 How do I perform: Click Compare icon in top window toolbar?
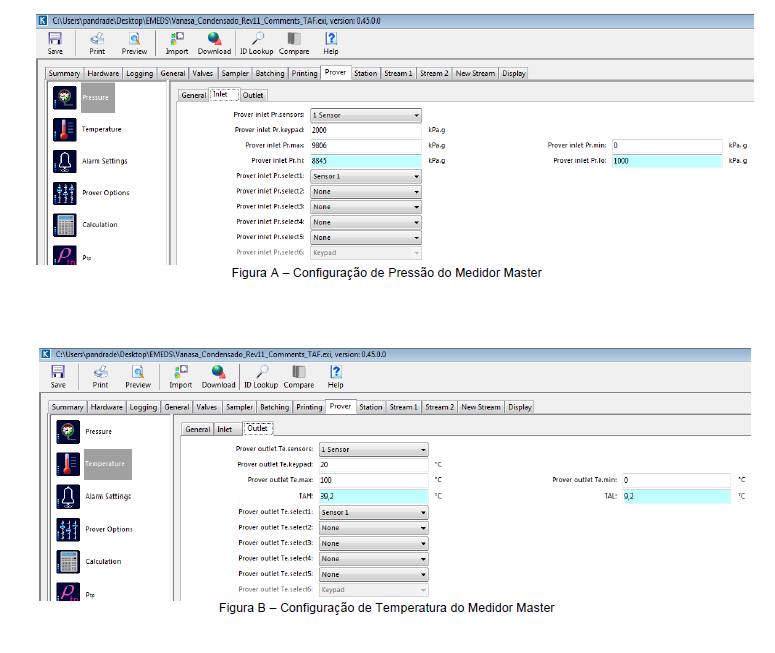point(294,39)
